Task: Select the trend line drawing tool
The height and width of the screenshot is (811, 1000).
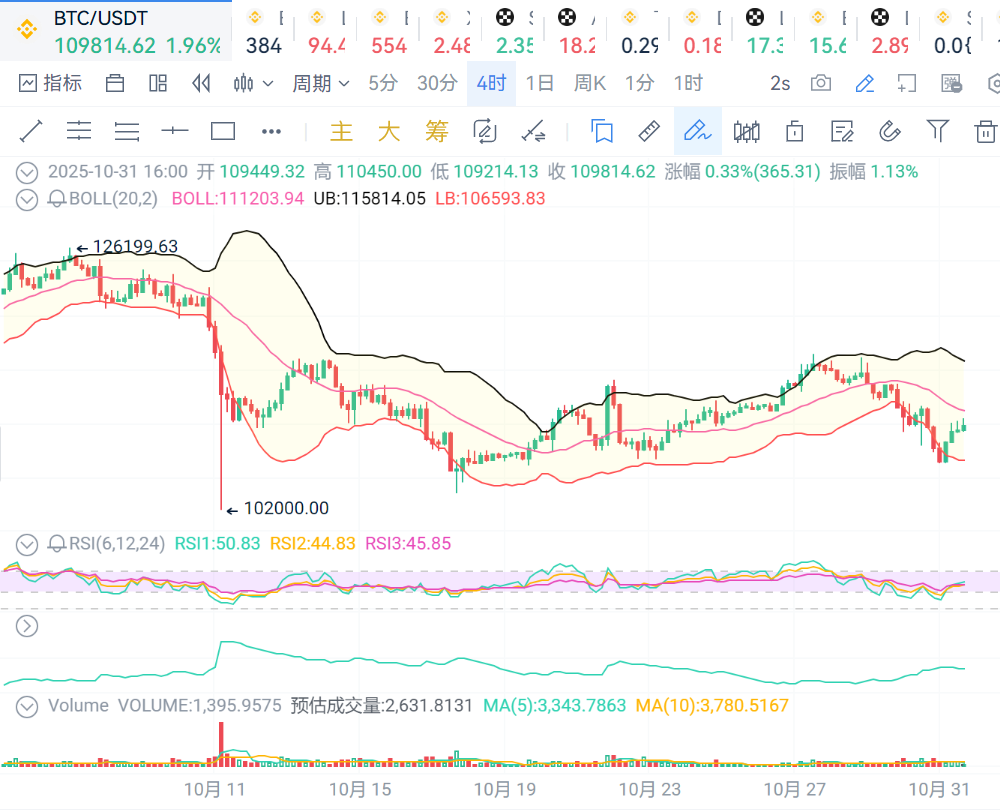Action: point(31,131)
